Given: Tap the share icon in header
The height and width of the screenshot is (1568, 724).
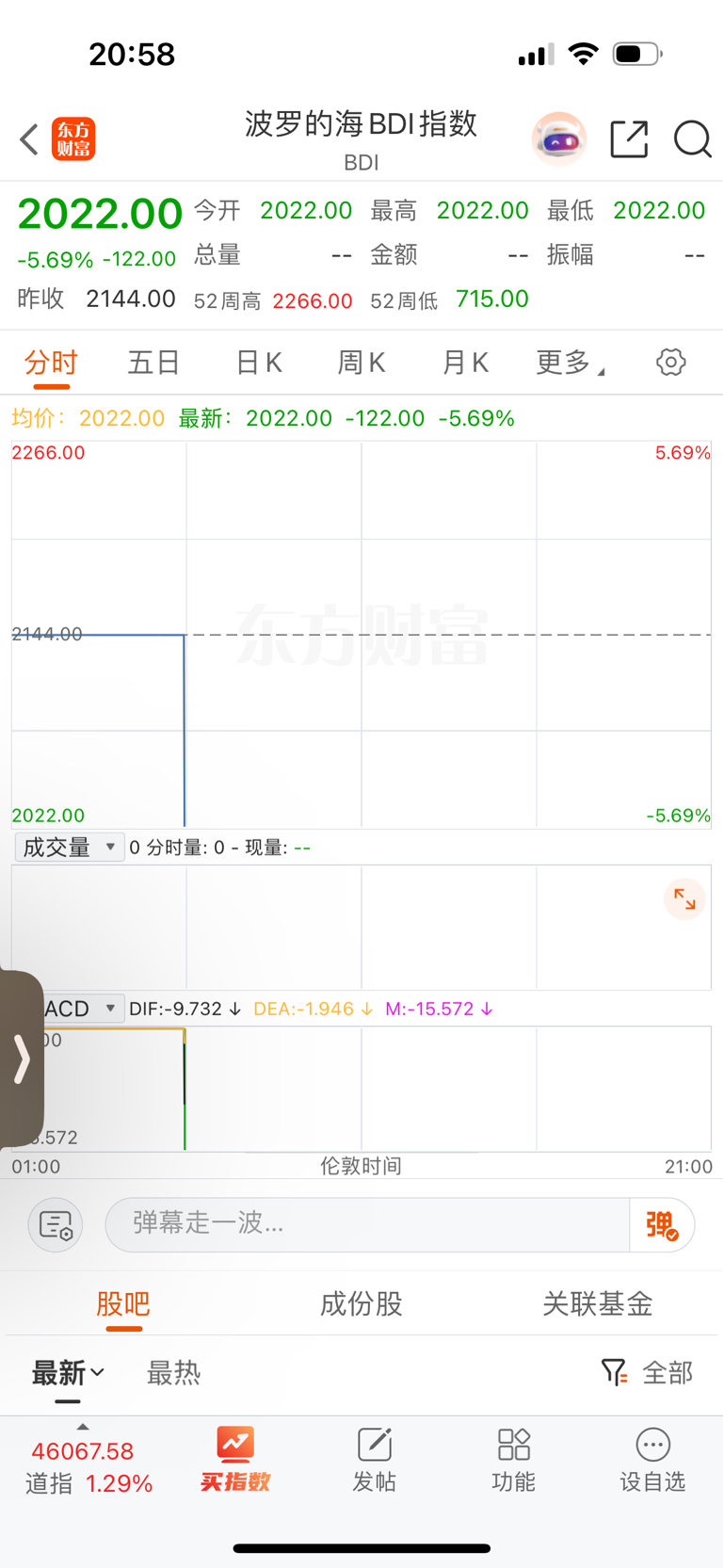Looking at the screenshot, I should [x=629, y=139].
